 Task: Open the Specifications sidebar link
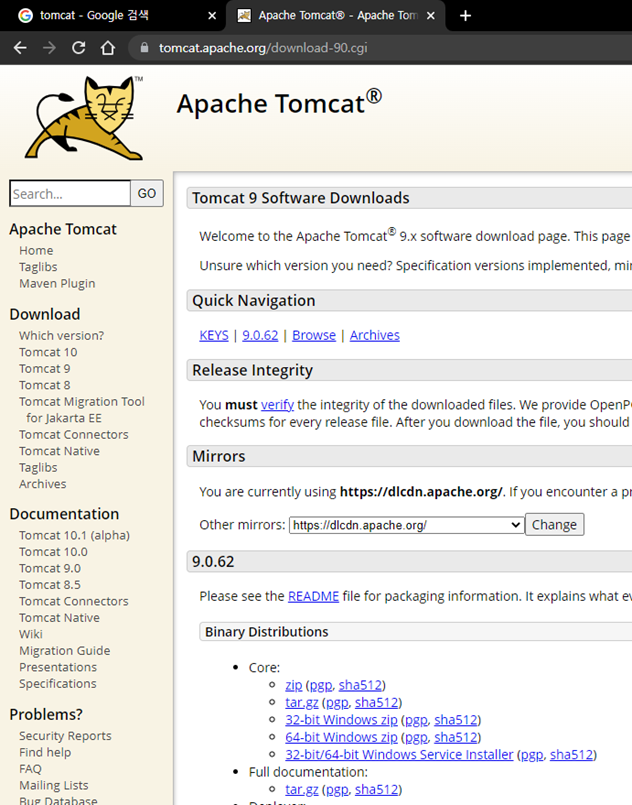pos(58,683)
